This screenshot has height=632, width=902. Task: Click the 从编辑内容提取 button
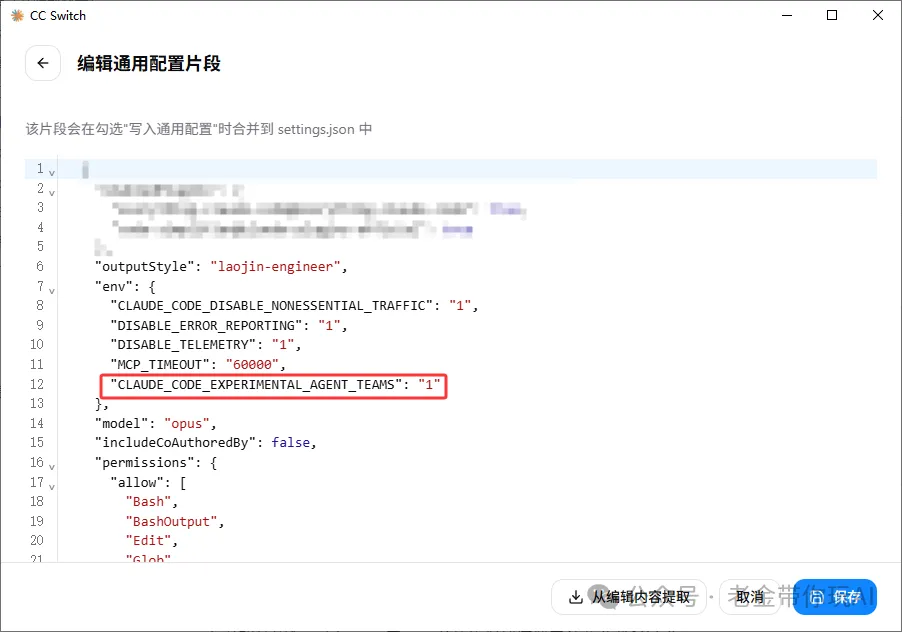pyautogui.click(x=628, y=597)
